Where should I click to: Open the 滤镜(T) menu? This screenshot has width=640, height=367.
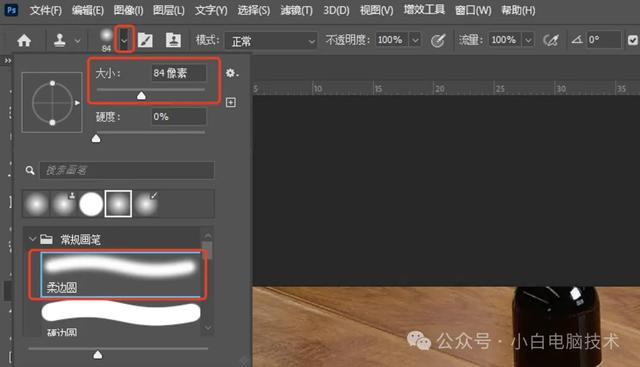click(x=296, y=10)
